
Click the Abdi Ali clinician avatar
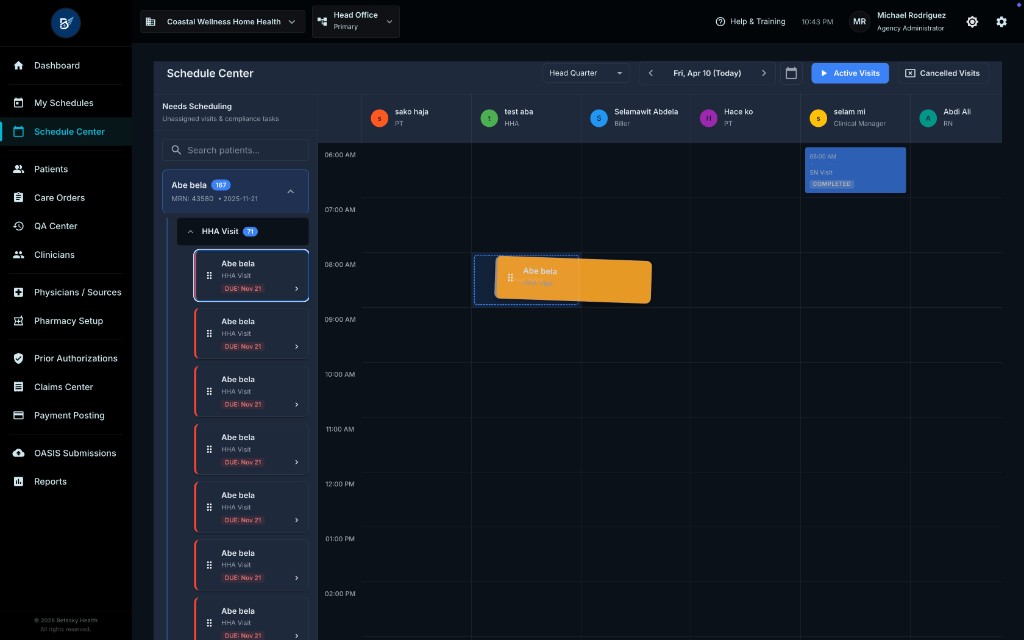point(928,118)
